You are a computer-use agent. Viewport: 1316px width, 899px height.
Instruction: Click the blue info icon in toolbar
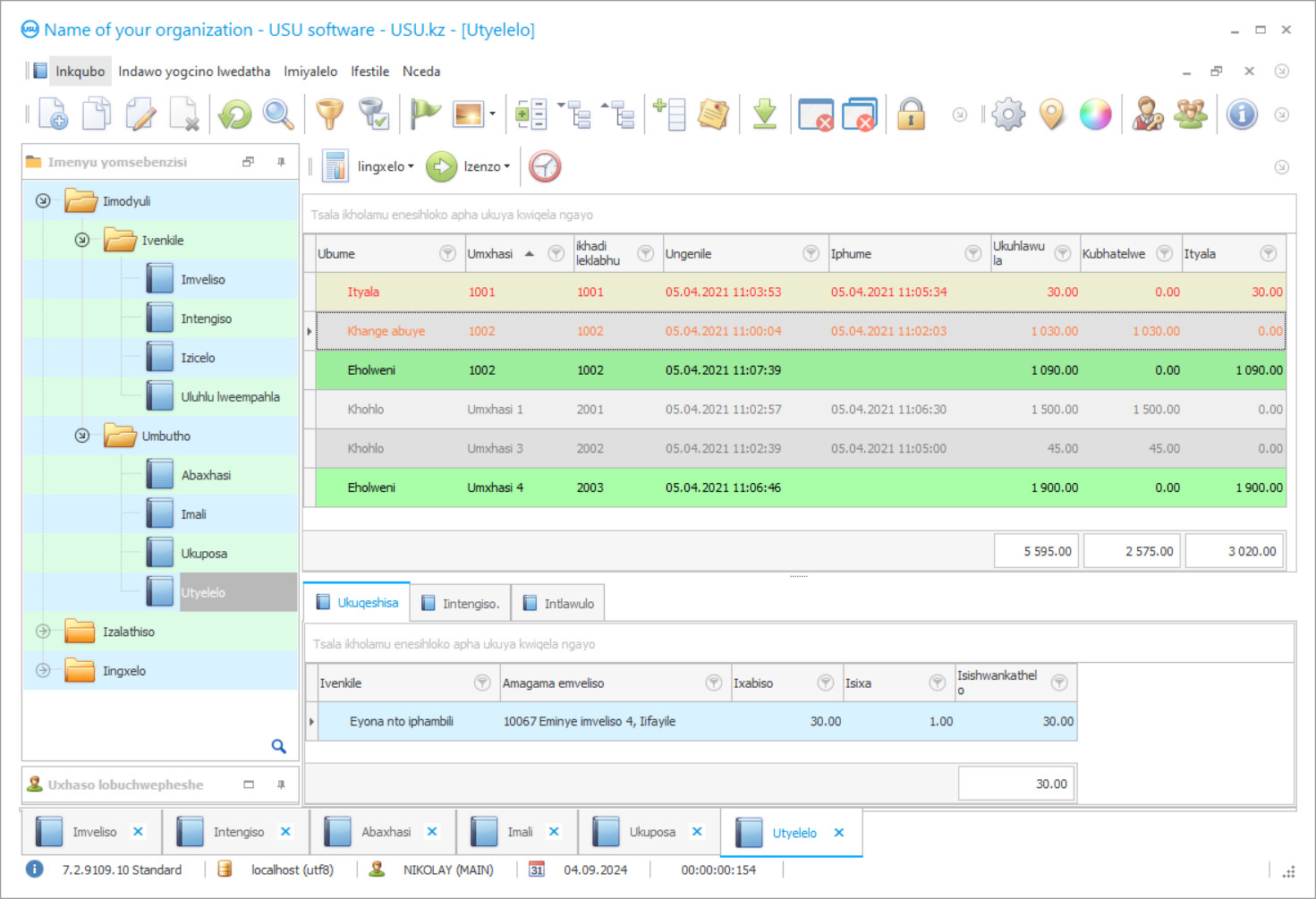(1242, 114)
